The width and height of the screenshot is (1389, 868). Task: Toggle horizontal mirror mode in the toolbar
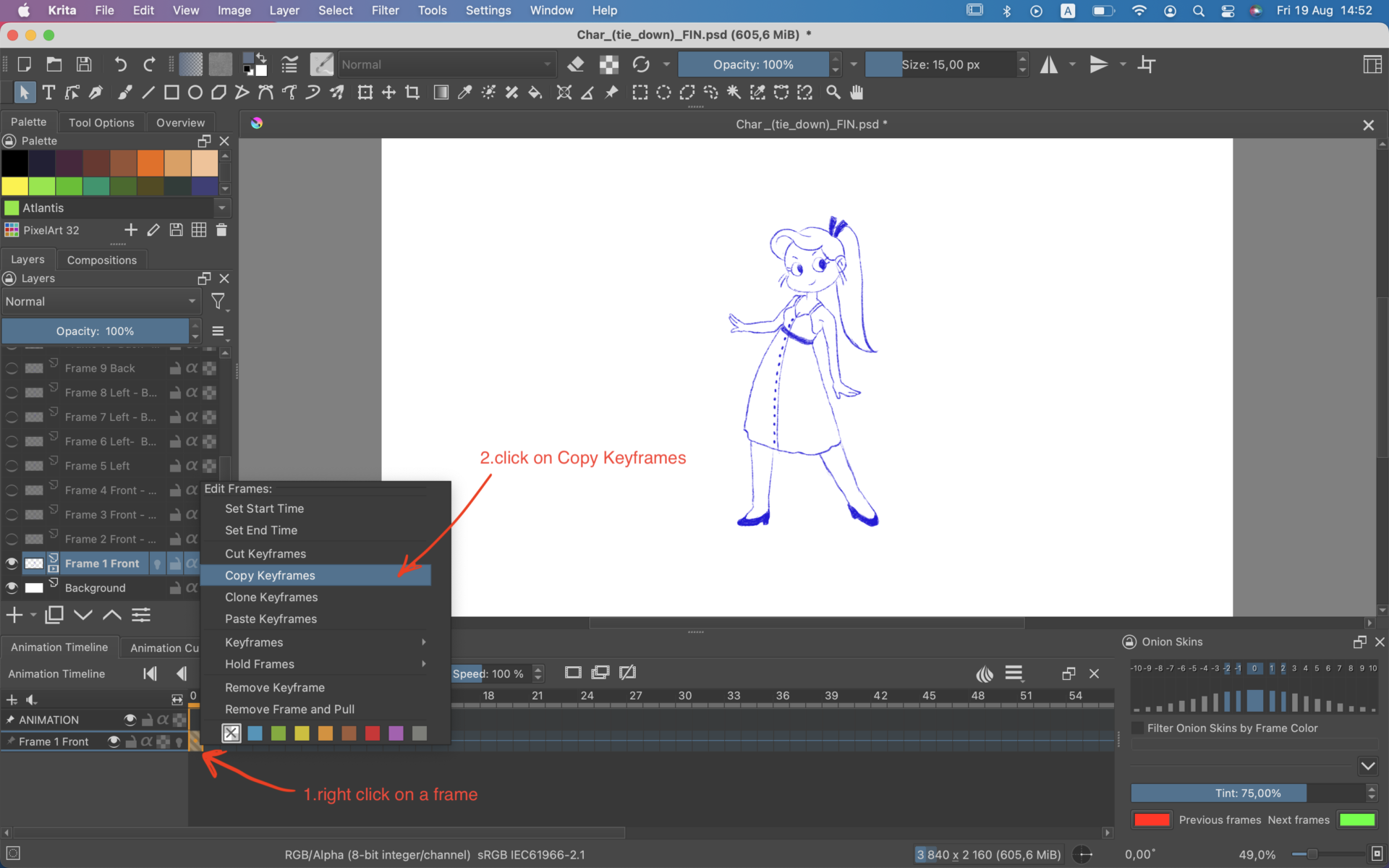1049,64
